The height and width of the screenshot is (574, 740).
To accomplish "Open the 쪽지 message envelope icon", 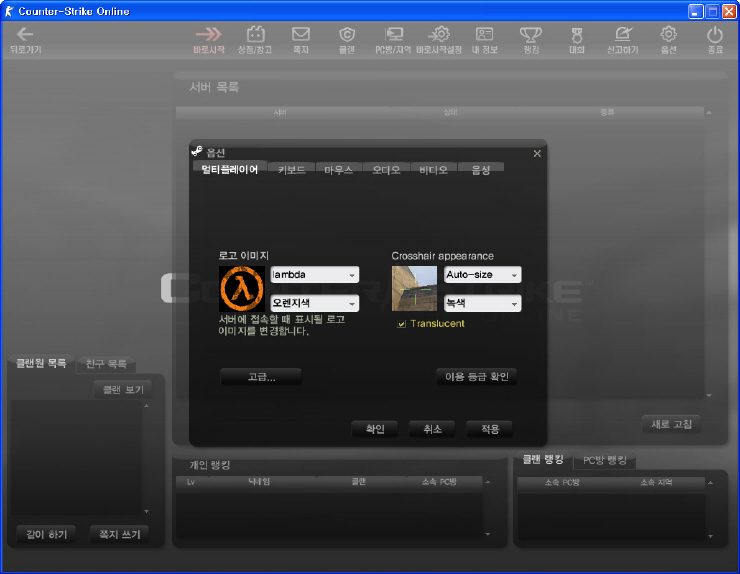I will coord(301,34).
